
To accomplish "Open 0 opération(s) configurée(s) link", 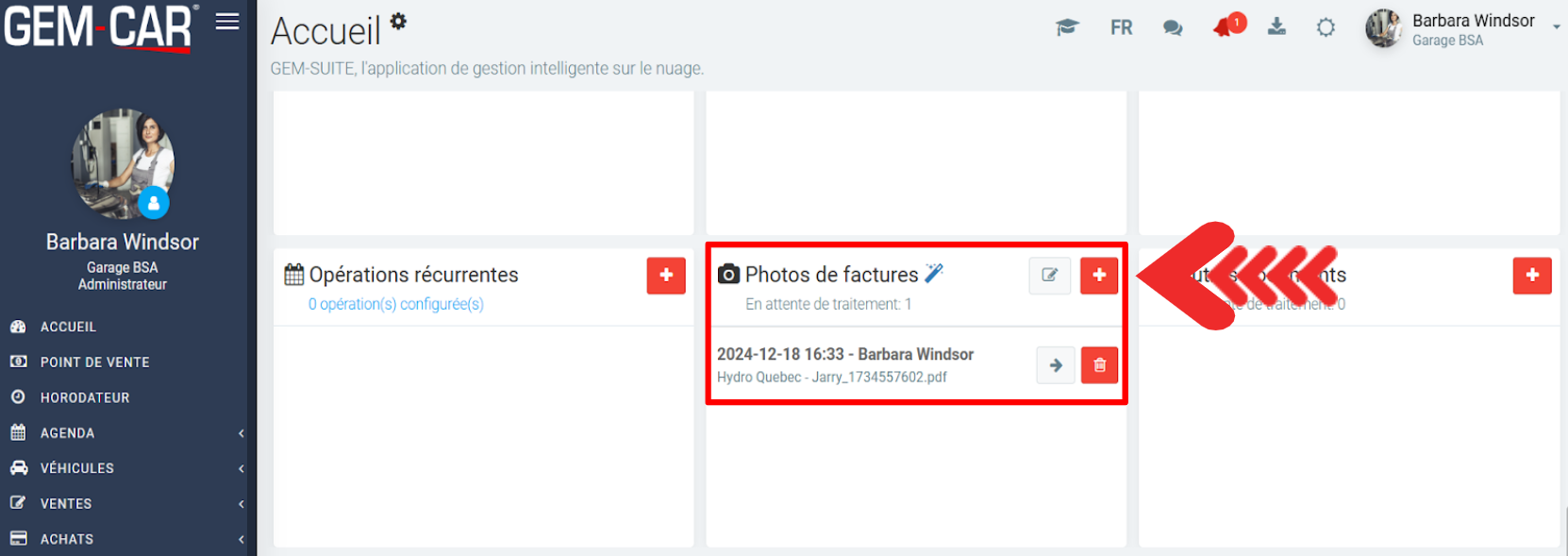I will [396, 304].
